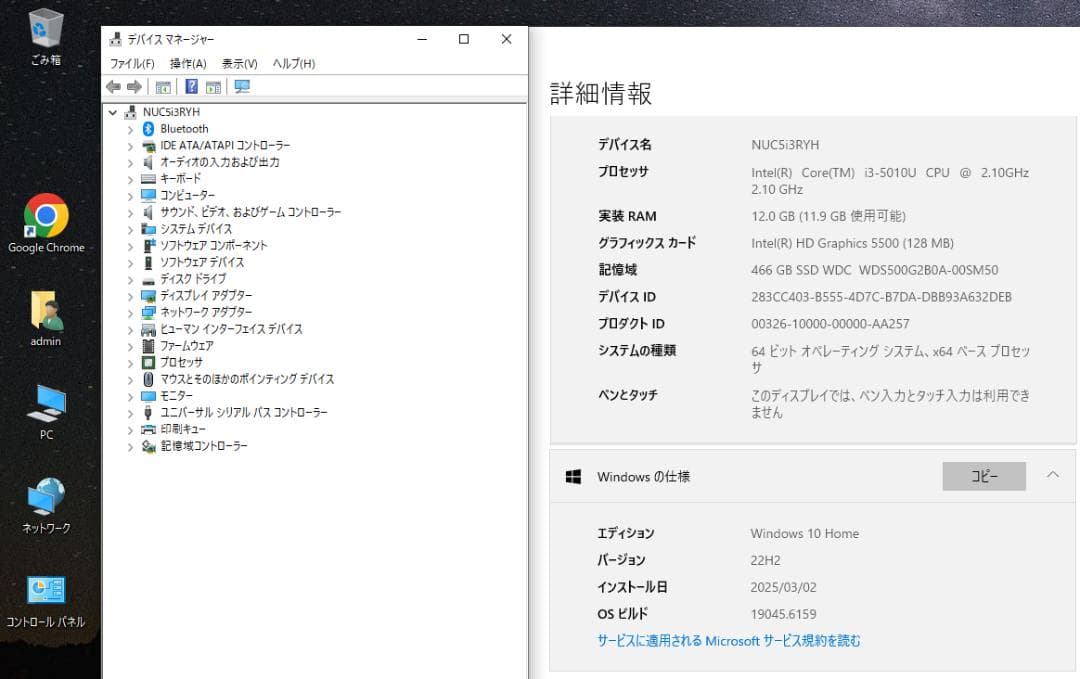This screenshot has width=1080, height=679.
Task: Click the Help icon in Device Manager toolbar
Action: [190, 86]
